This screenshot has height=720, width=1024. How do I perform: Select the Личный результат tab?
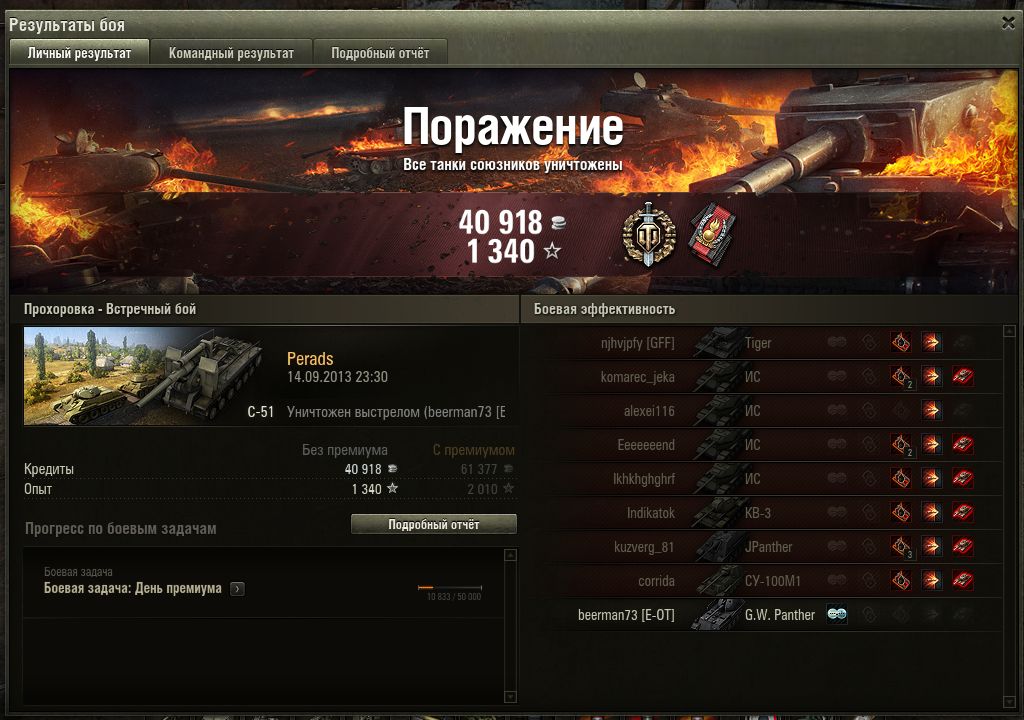(79, 53)
